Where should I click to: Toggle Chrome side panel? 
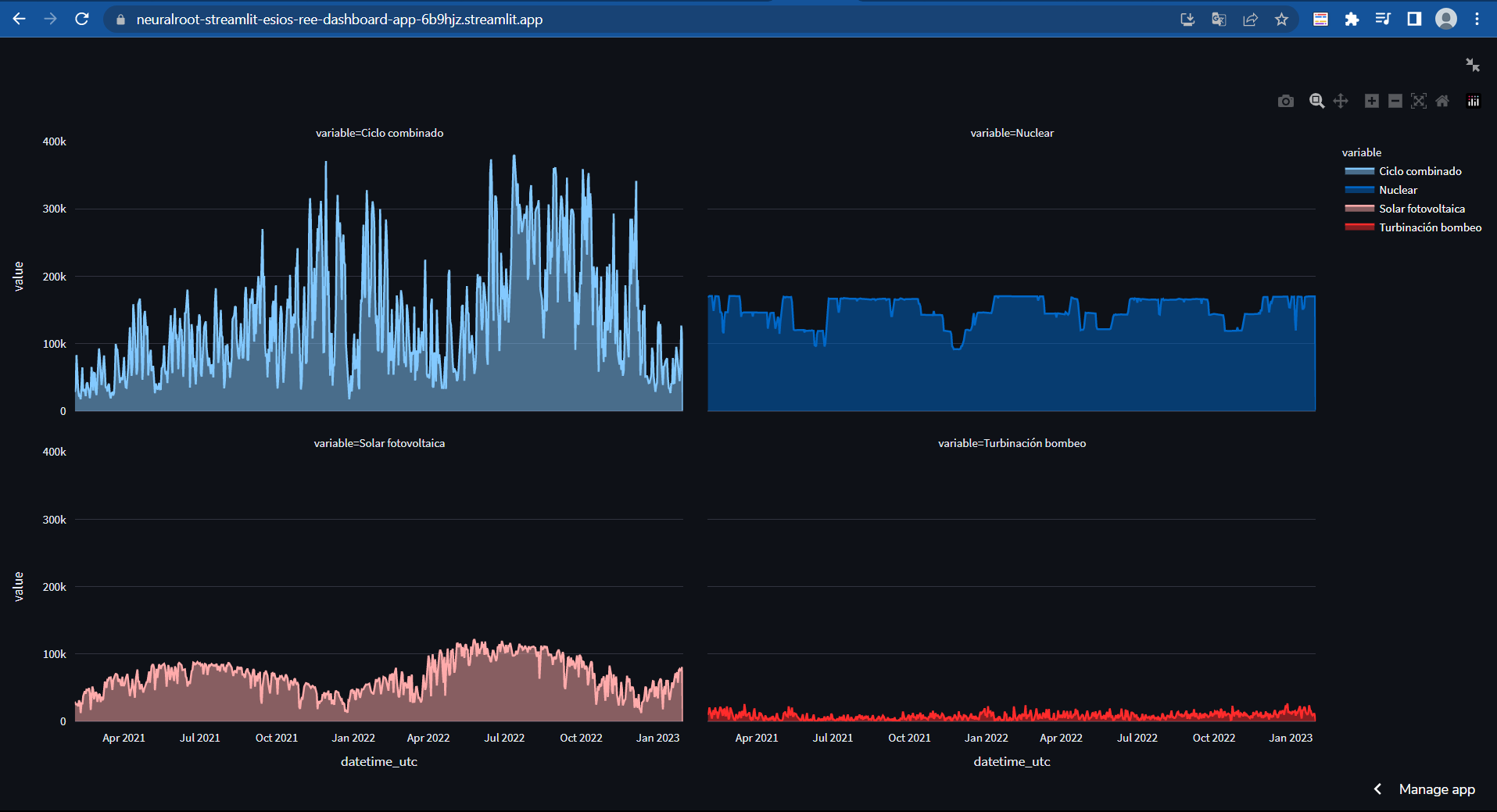click(x=1414, y=20)
